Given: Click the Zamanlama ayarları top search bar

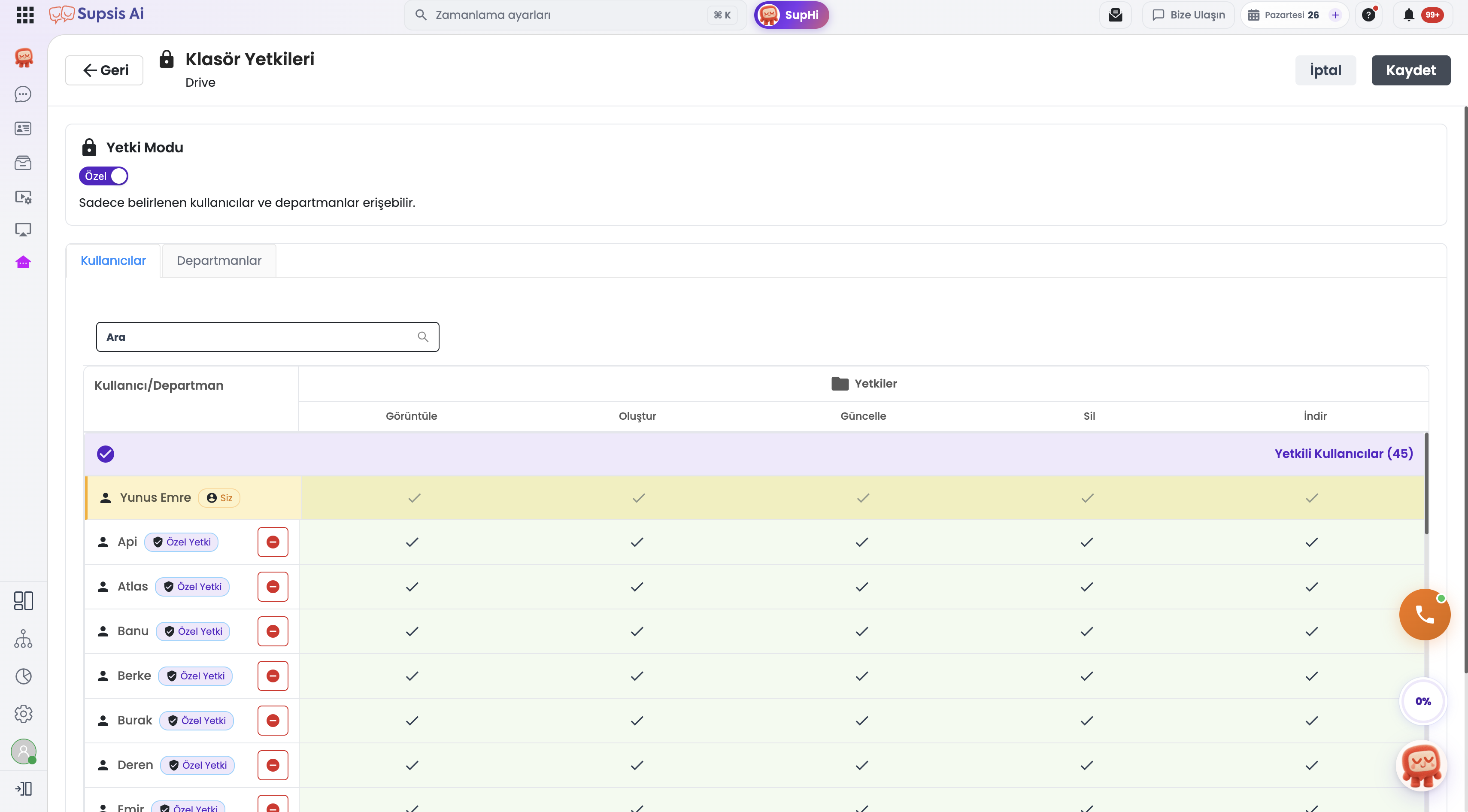Looking at the screenshot, I should (576, 15).
